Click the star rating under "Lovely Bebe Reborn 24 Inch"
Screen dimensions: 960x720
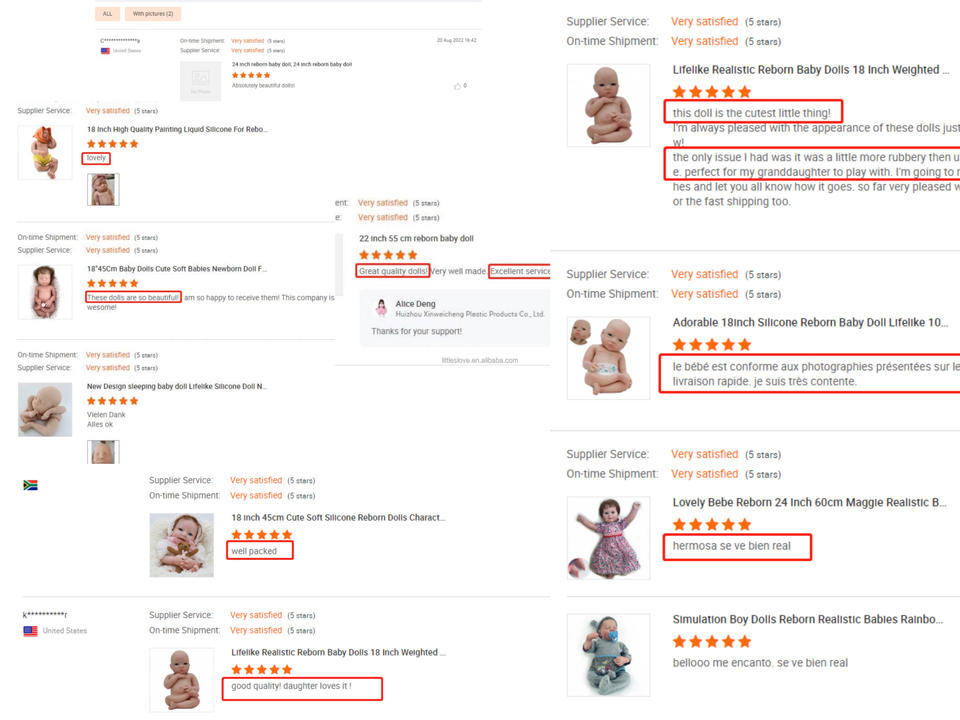[711, 525]
